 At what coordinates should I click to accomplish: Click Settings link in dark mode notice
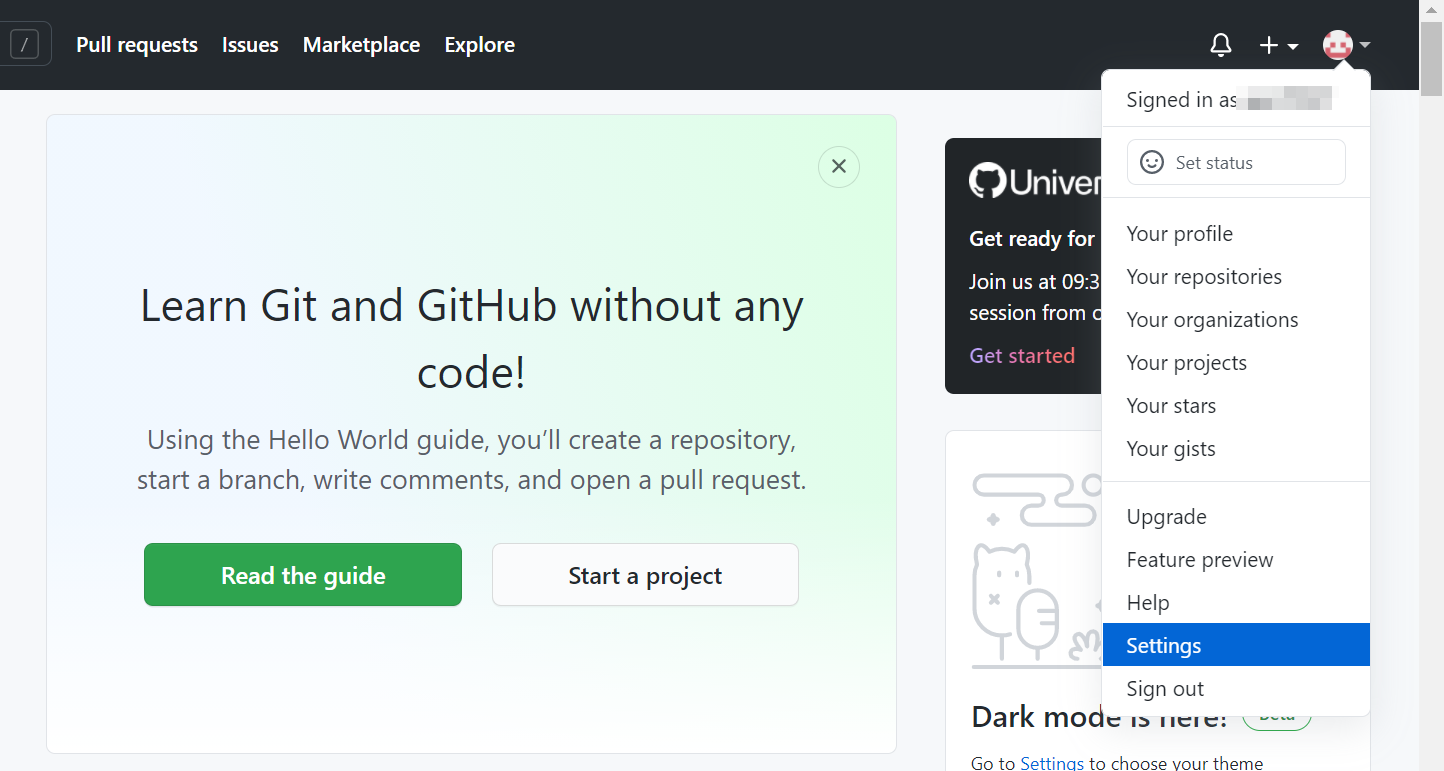tap(1052, 763)
